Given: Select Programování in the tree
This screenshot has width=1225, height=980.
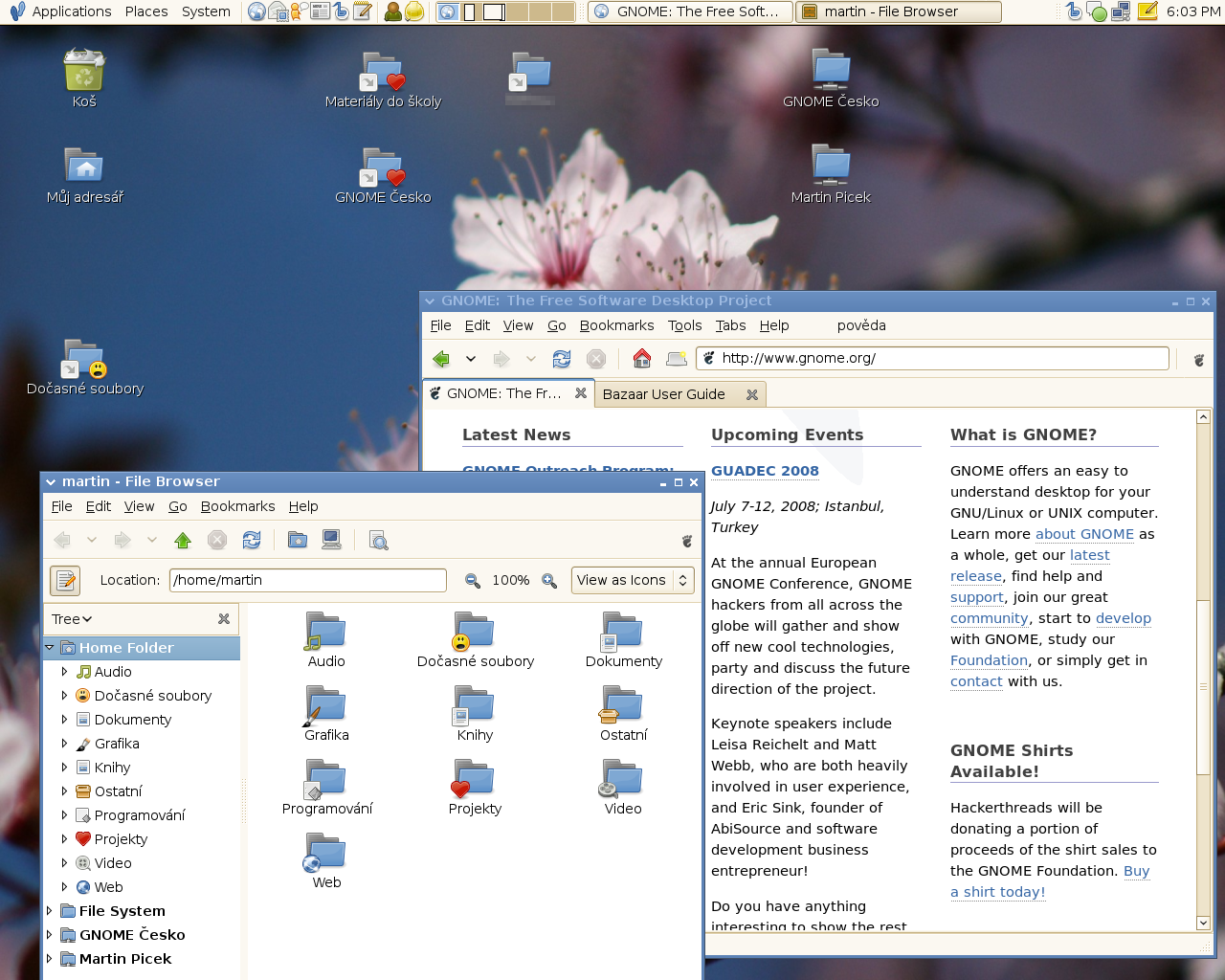Looking at the screenshot, I should (x=139, y=815).
